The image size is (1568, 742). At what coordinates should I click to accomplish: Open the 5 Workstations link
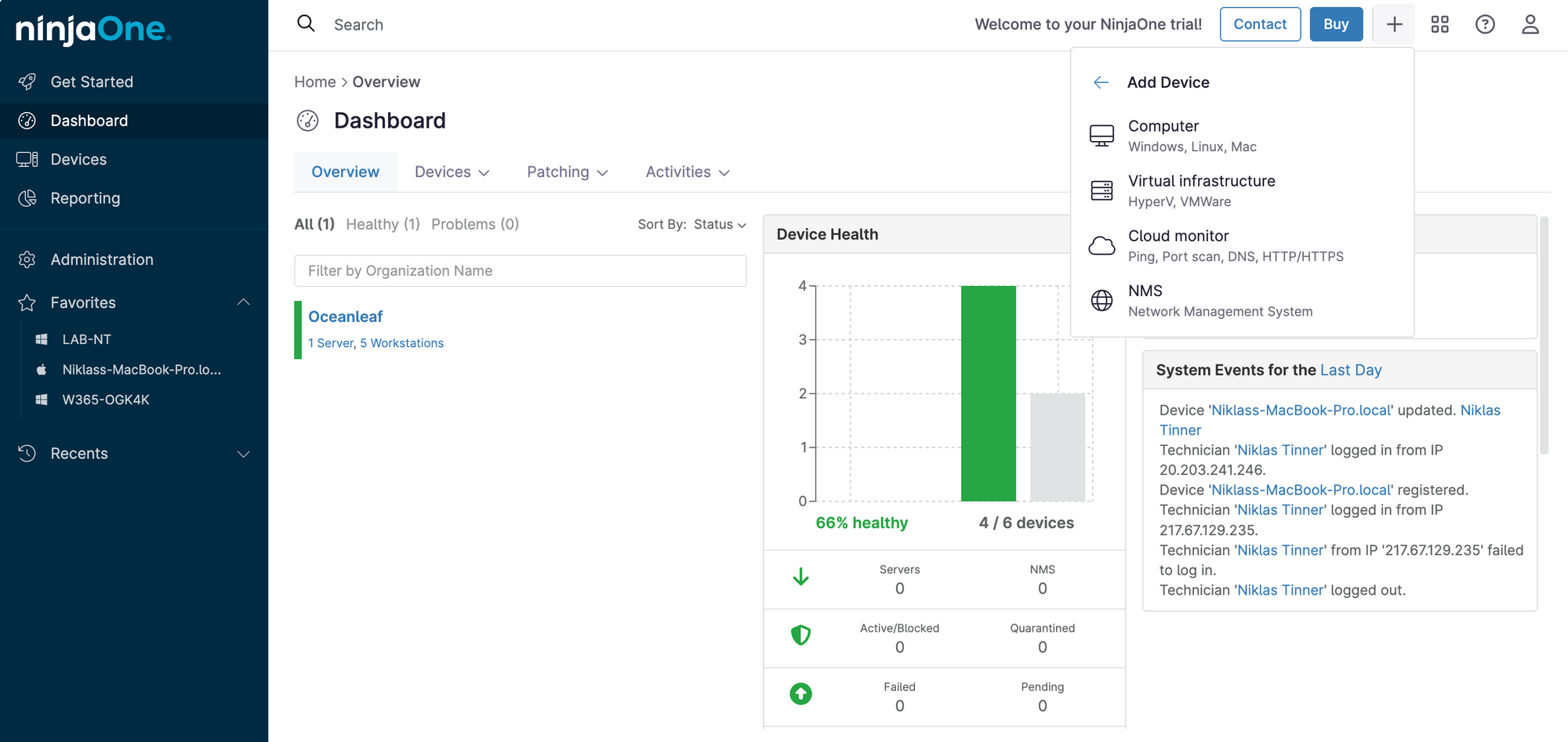[401, 343]
